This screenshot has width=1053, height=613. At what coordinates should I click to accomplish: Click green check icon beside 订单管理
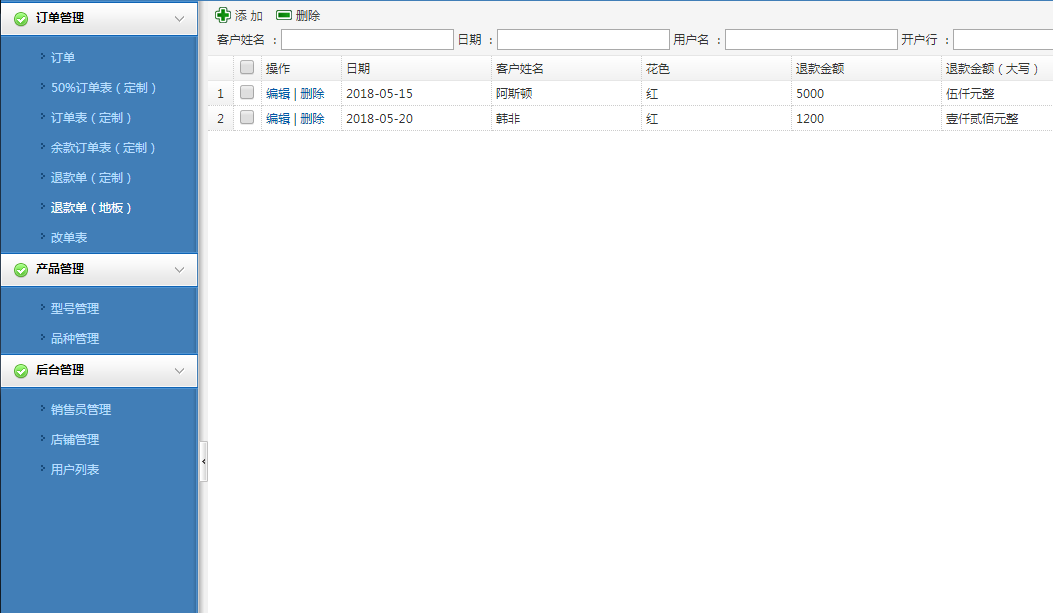(x=21, y=19)
